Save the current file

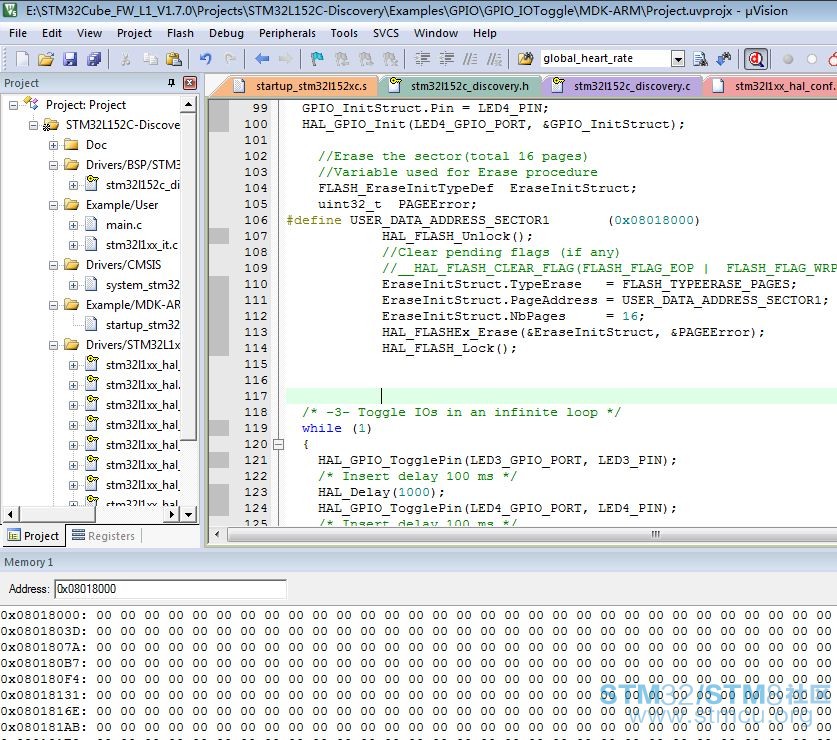pyautogui.click(x=70, y=59)
